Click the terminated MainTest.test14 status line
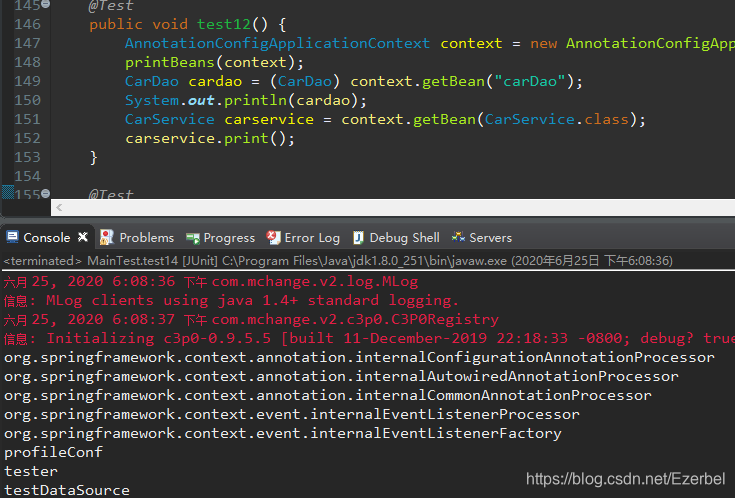This screenshot has height=498, width=735. (x=338, y=261)
